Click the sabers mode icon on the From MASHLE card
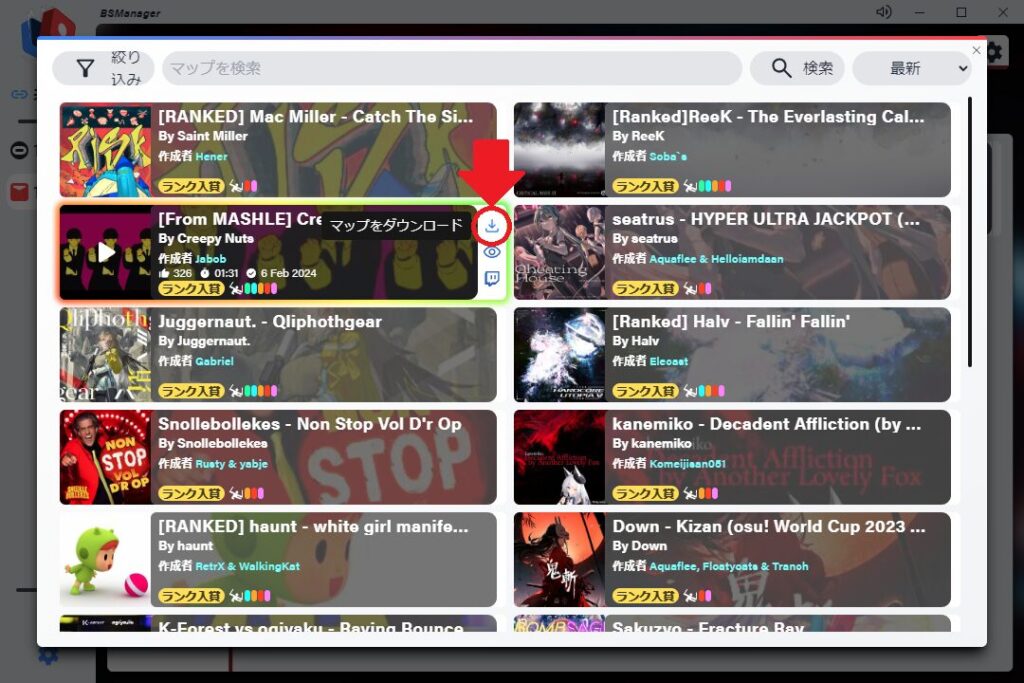This screenshot has height=683, width=1024. pyautogui.click(x=236, y=289)
